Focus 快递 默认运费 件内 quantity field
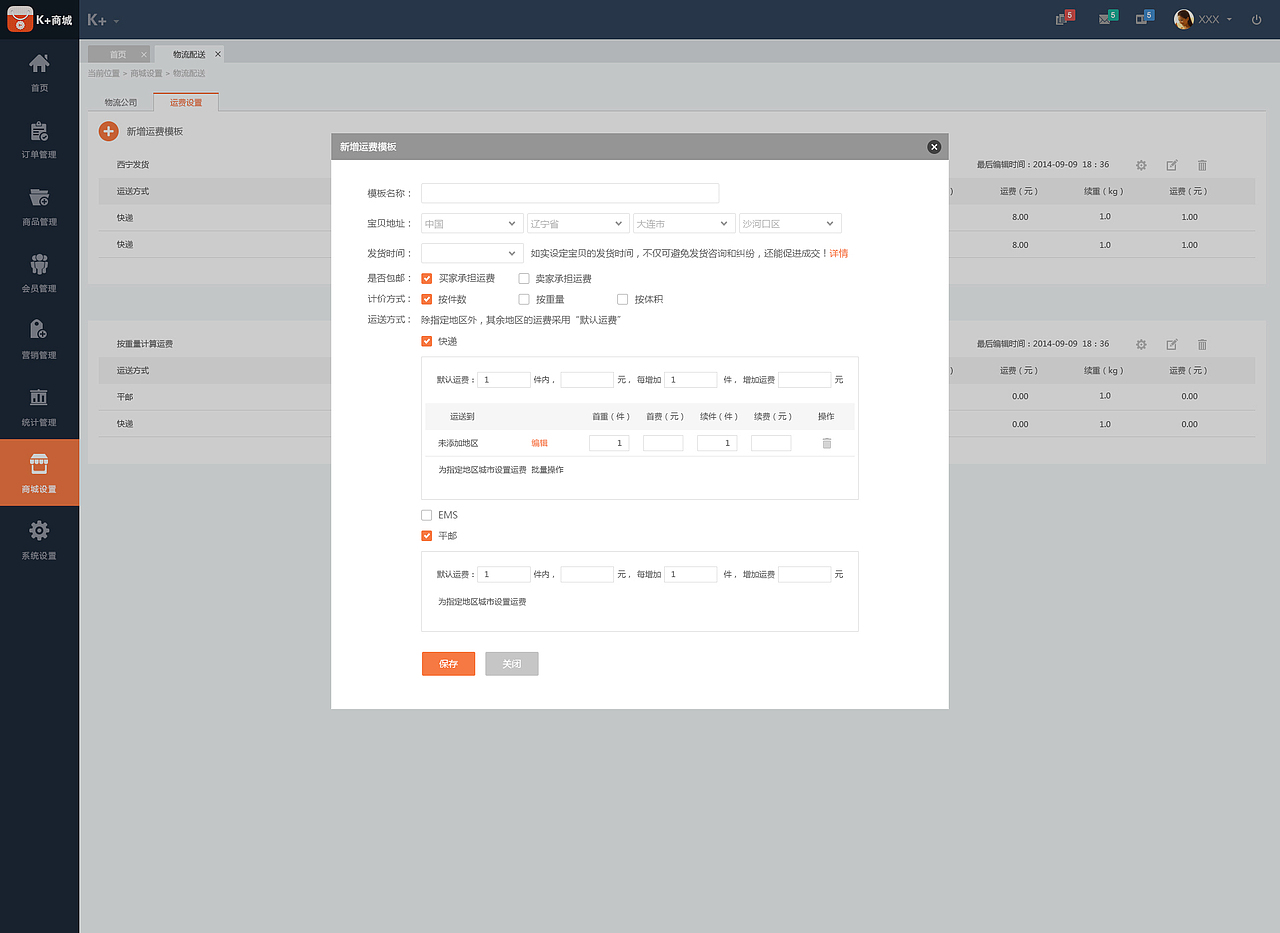Screen dimensions: 1280x933 tap(504, 380)
